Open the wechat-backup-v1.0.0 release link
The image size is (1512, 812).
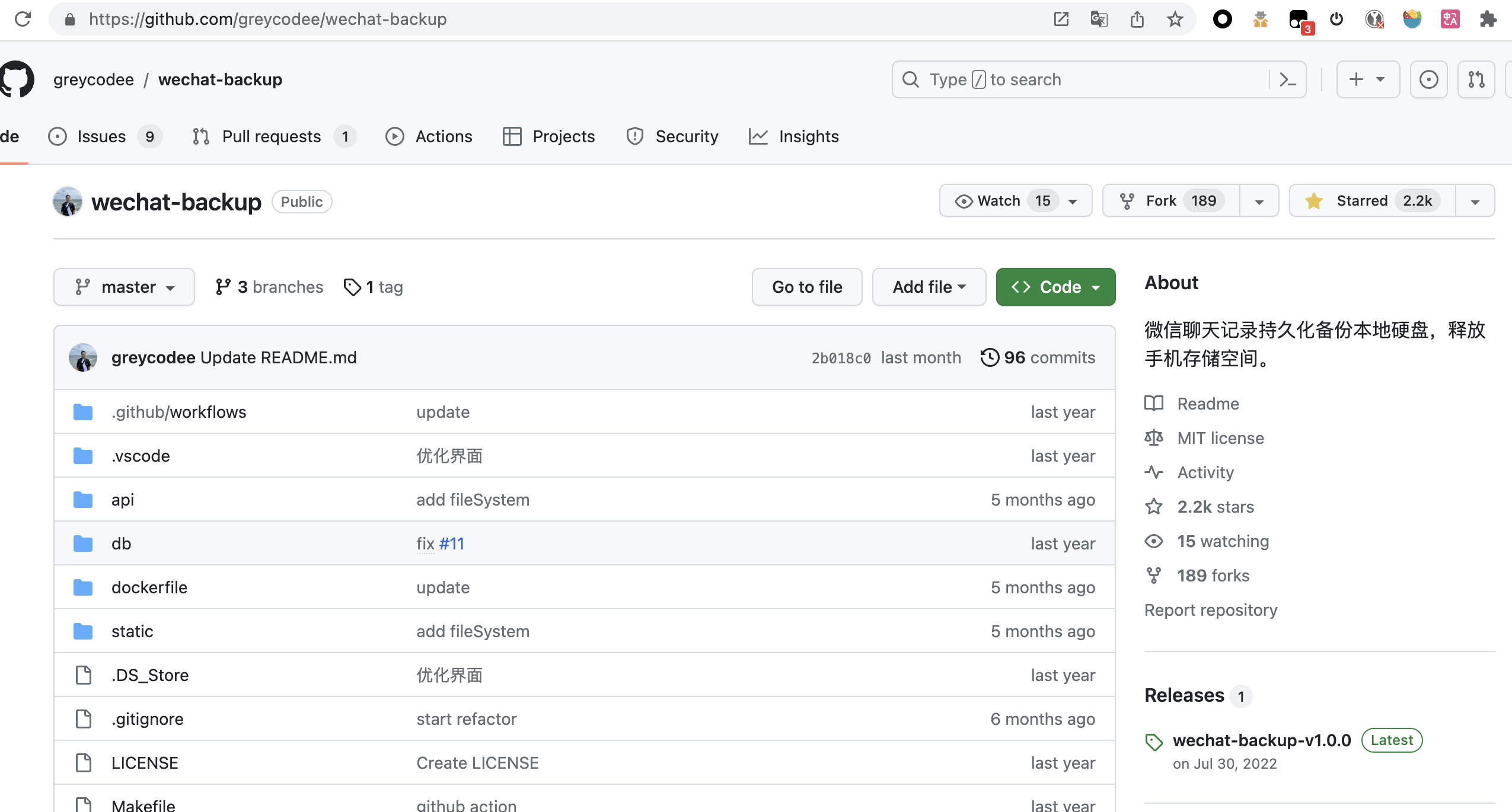1261,740
